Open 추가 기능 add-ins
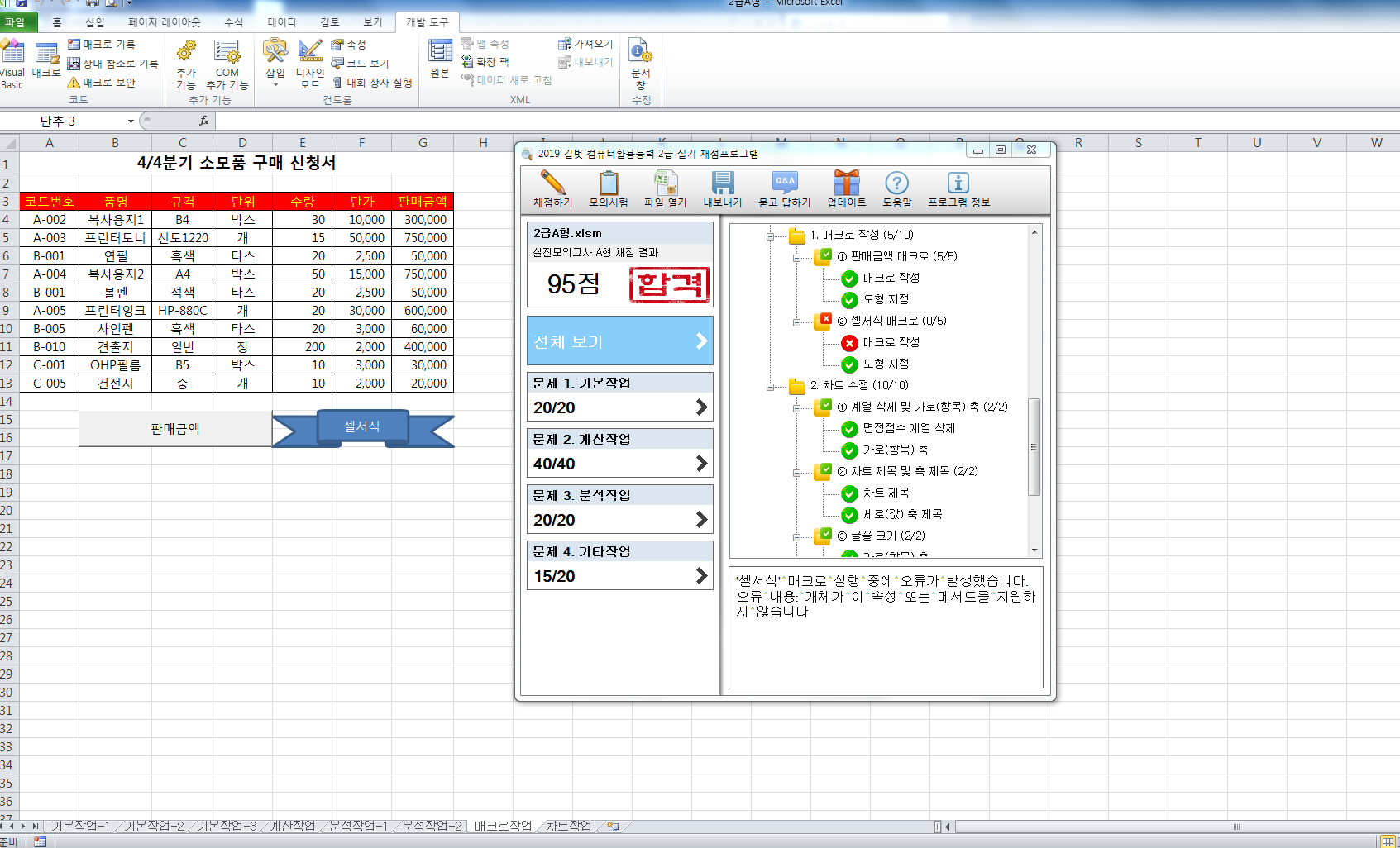 186,64
